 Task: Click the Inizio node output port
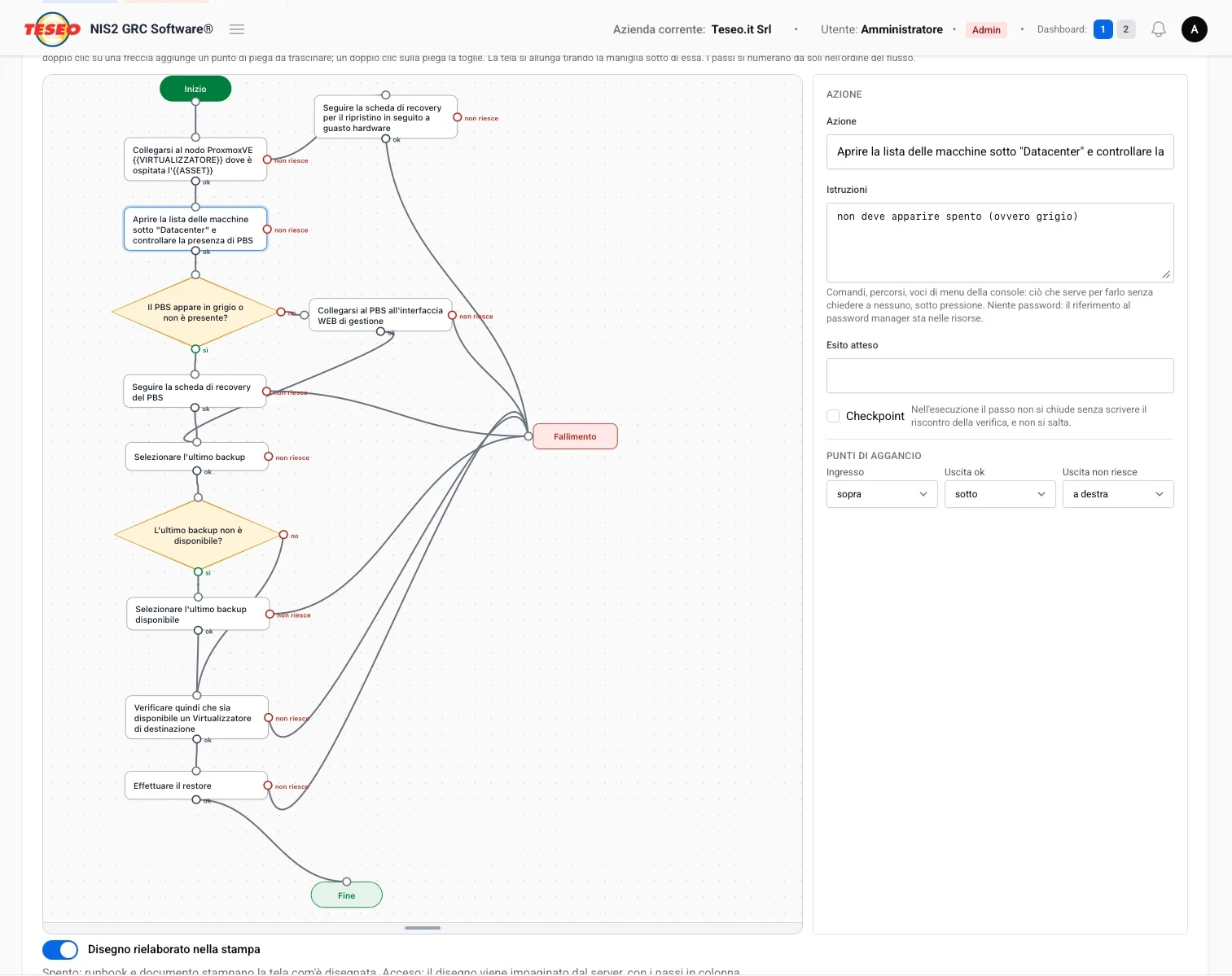(195, 102)
